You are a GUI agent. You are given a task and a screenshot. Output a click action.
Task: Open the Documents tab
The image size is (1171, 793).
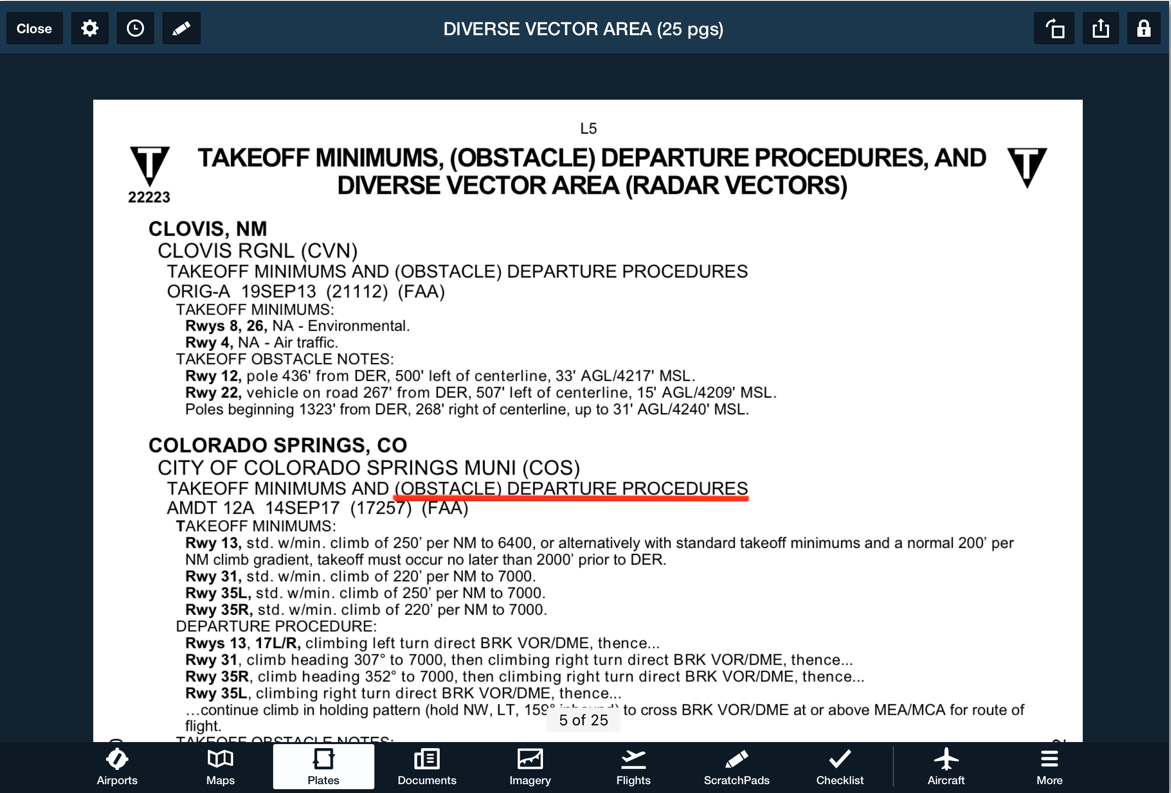point(426,767)
